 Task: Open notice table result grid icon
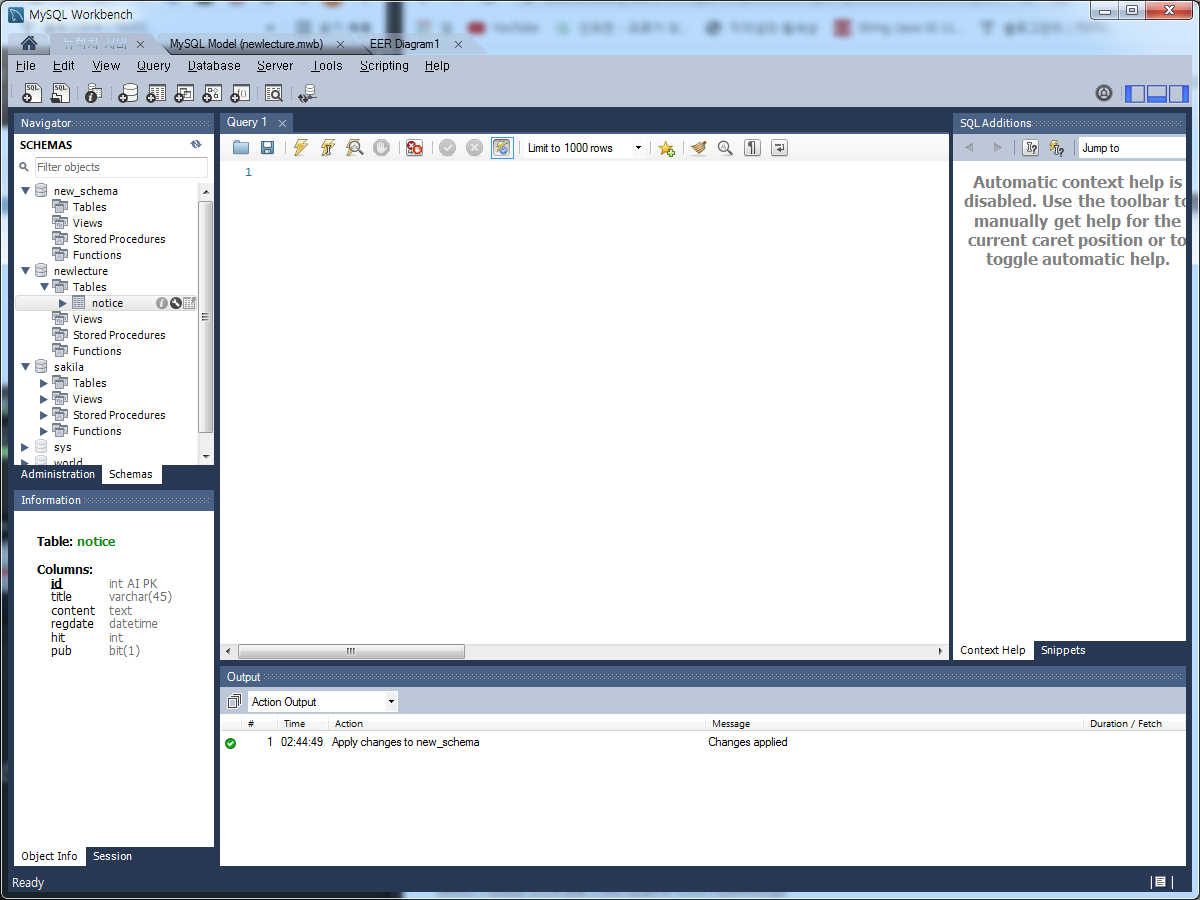189,303
